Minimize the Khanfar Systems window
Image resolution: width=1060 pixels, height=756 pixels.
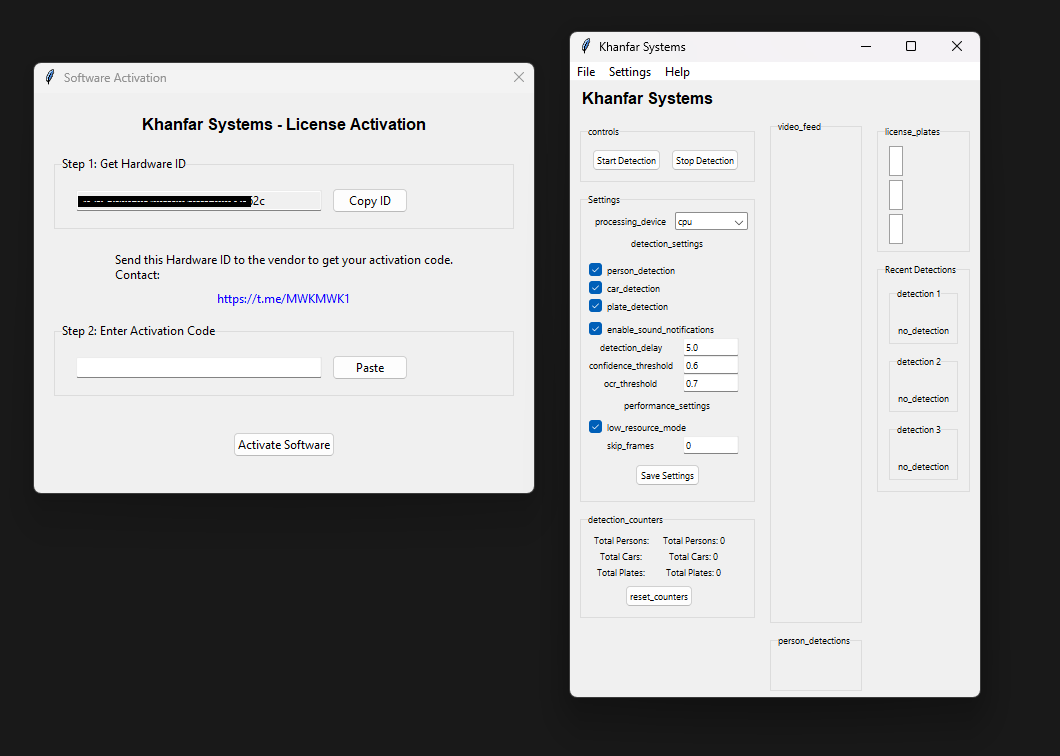(x=866, y=46)
